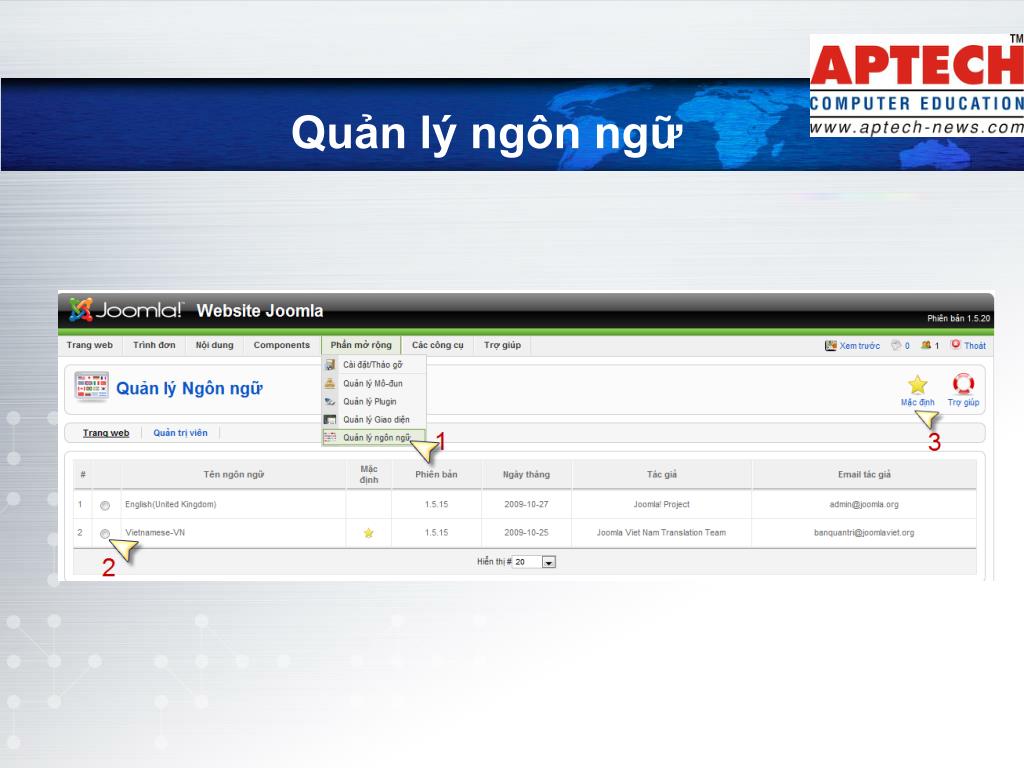Choose Quản lý Mô-đun from the dropdown menu
This screenshot has height=768, width=1024.
[x=374, y=383]
